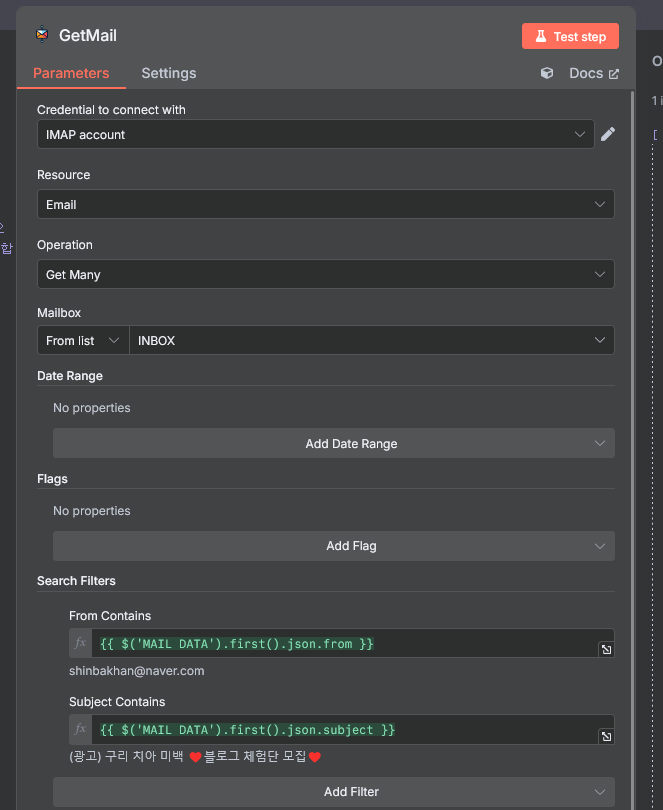663x810 pixels.
Task: Open the INBOX mailbox dropdown
Action: coord(372,340)
